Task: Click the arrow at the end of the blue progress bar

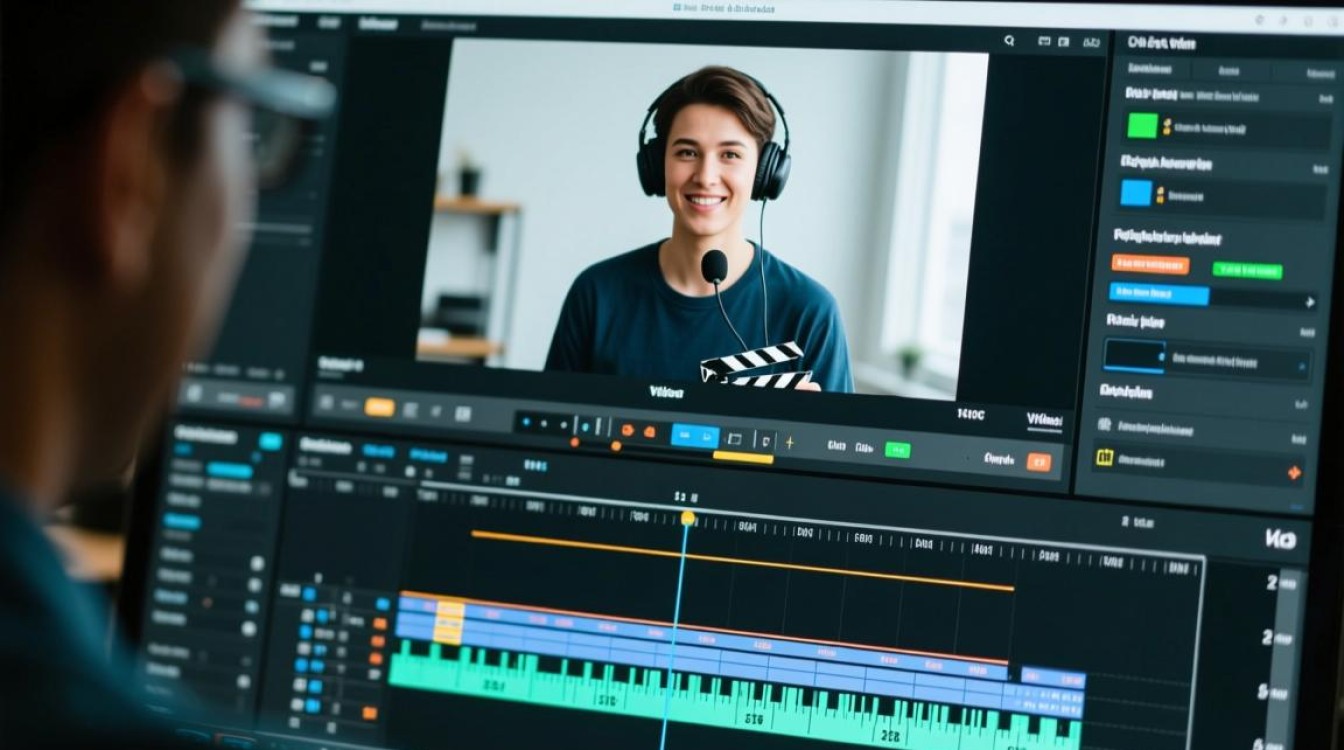Action: pyautogui.click(x=1309, y=301)
